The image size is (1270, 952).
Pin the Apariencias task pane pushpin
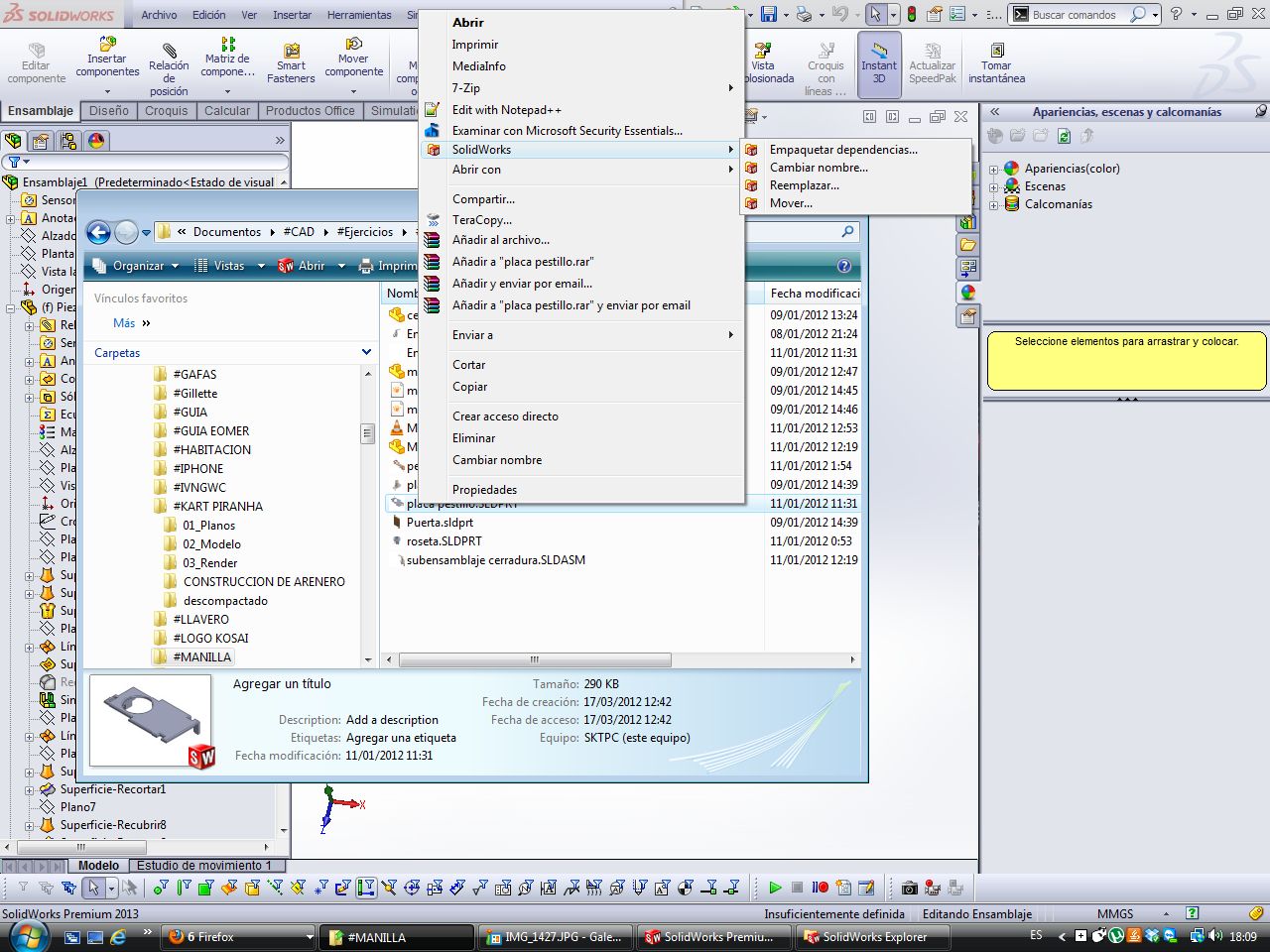tap(1260, 112)
